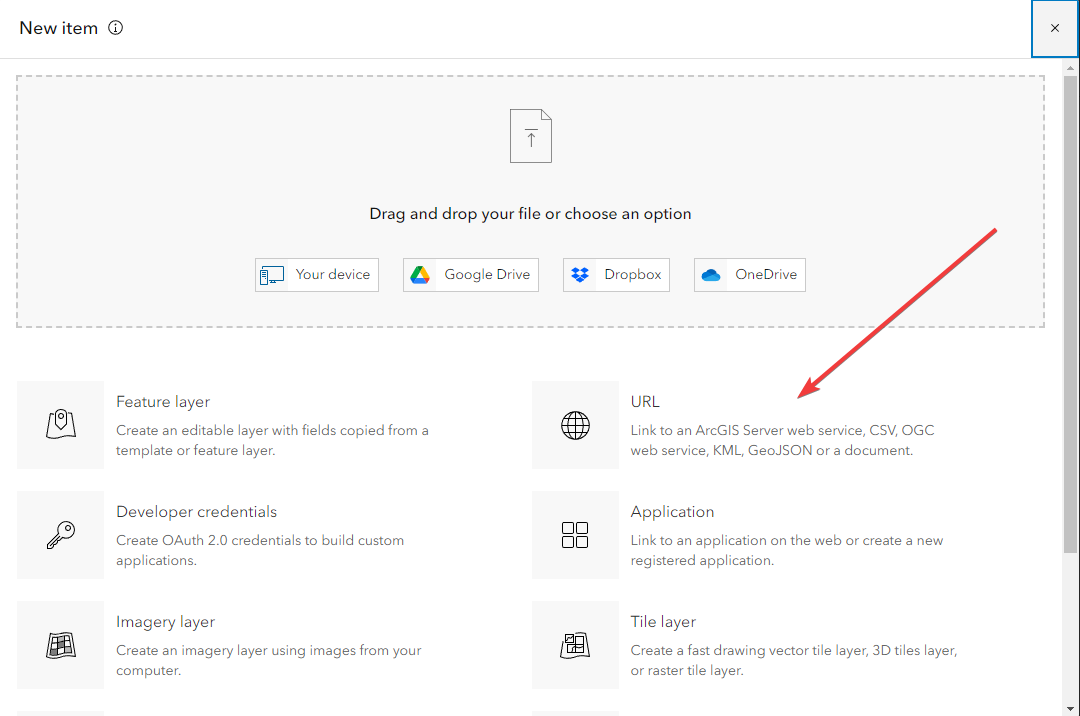The height and width of the screenshot is (716, 1080).
Task: Click the Google Drive triangle logo
Action: (420, 274)
